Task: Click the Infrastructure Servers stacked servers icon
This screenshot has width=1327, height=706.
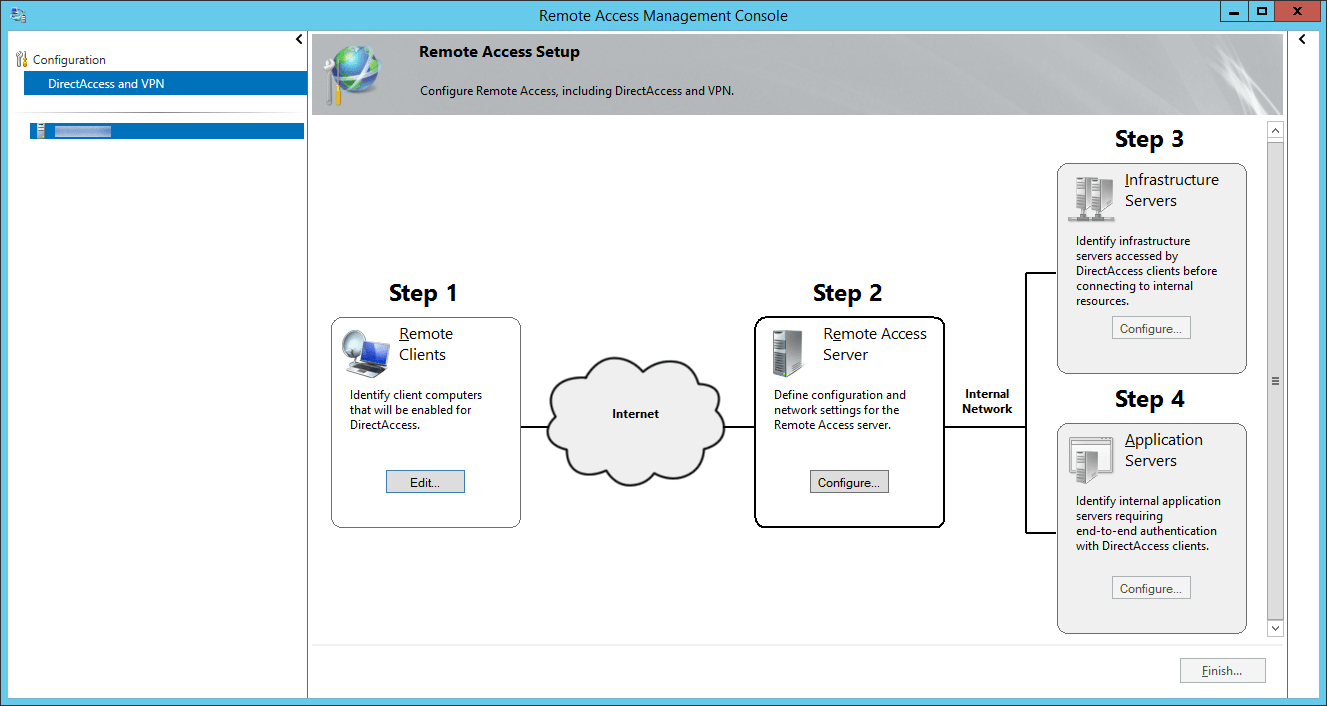Action: pyautogui.click(x=1090, y=197)
